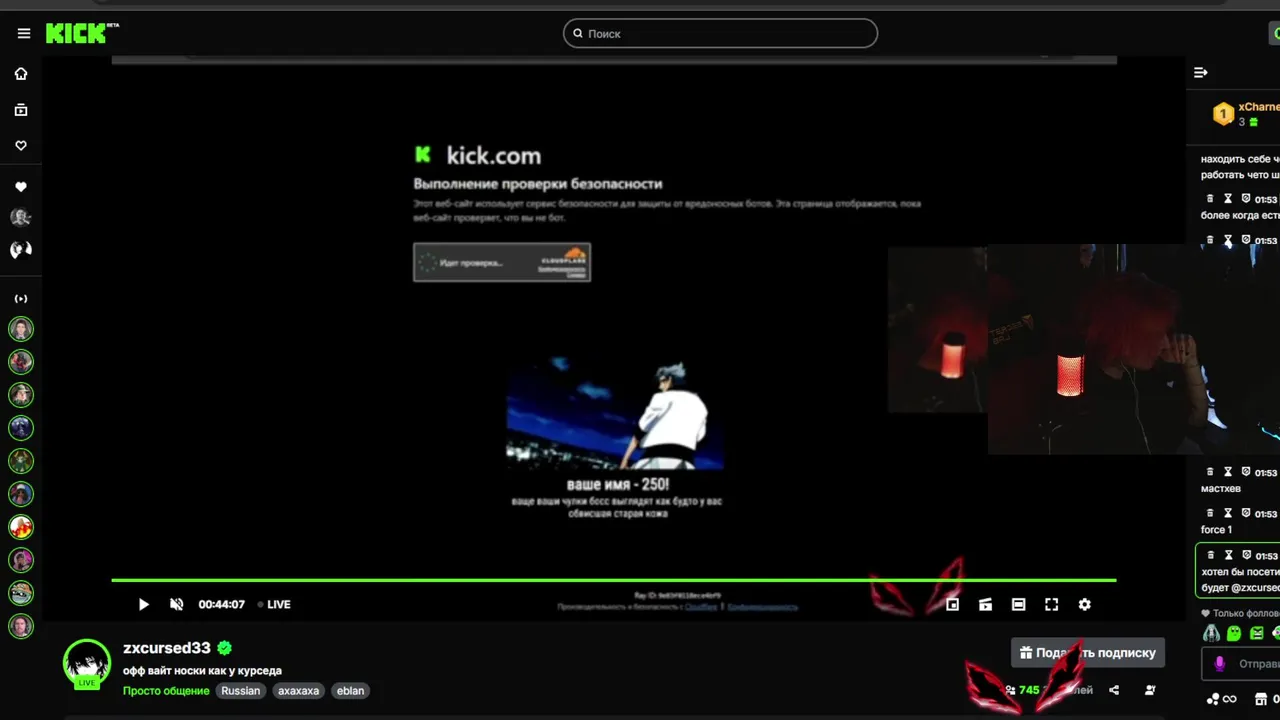
Task: Focus the Поиск search field
Action: pos(720,33)
